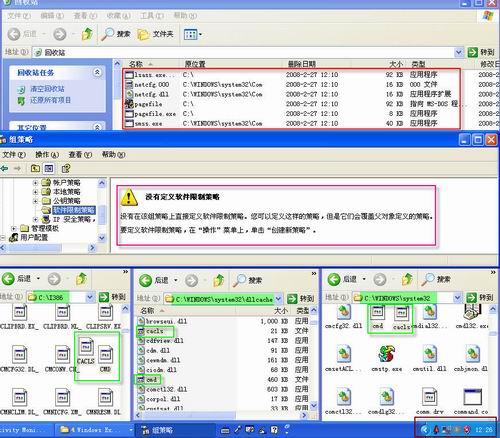Viewport: 500px width, 438px height.
Task: Open the View menu in Group Policy
Action: click(80, 155)
